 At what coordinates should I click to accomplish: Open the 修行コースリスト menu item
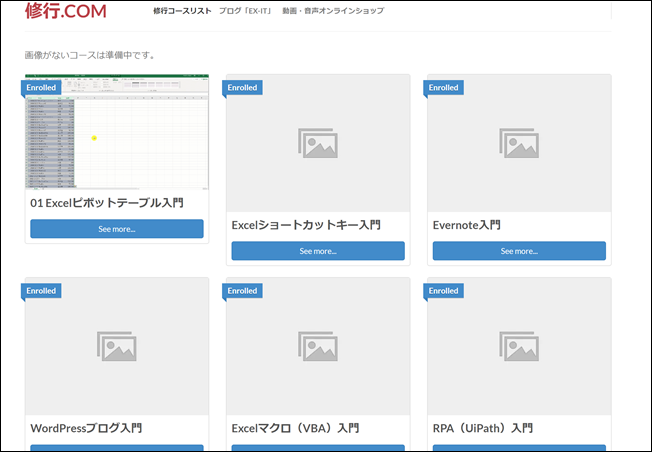182,11
